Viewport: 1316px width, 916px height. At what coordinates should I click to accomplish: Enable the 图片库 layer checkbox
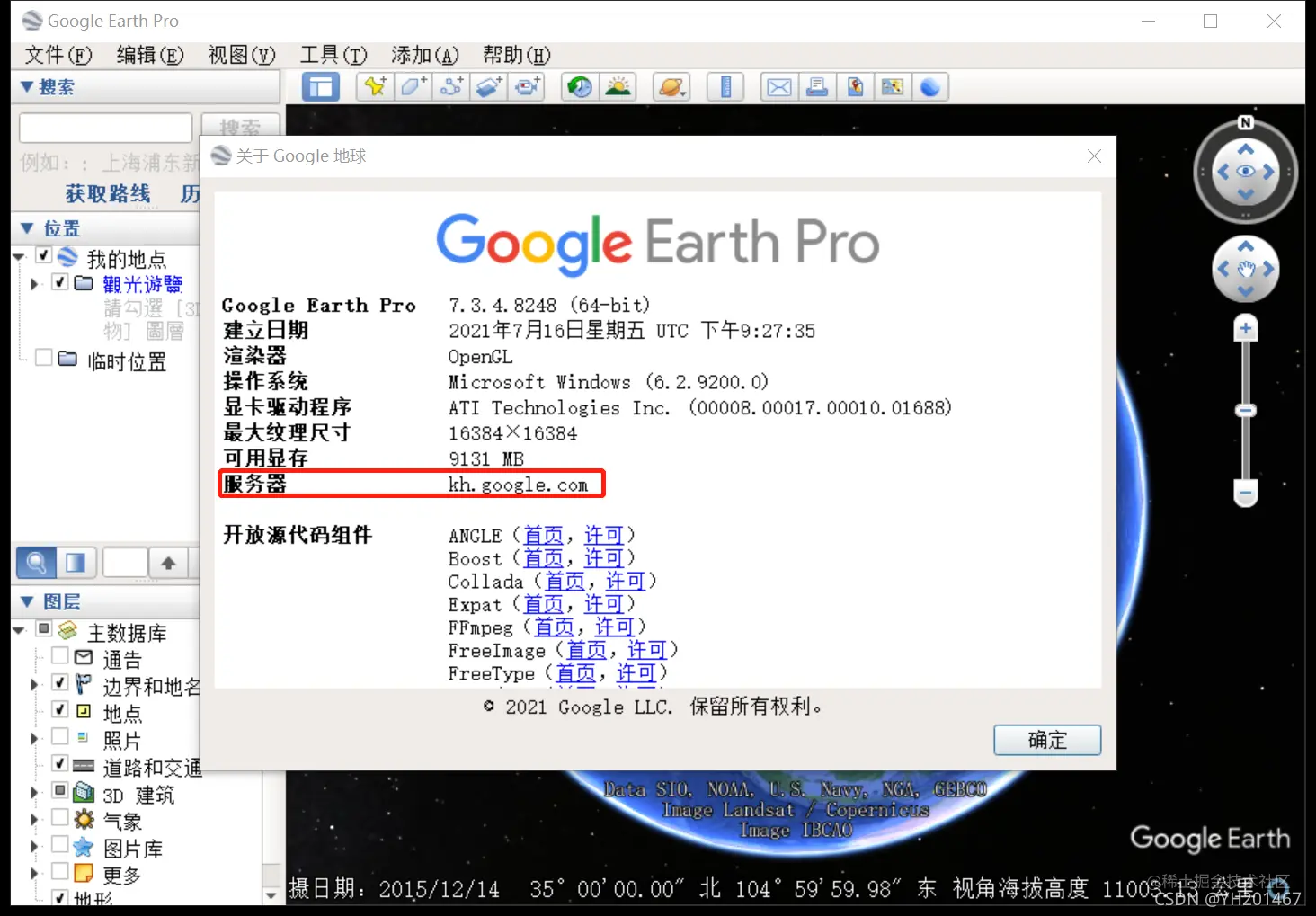pos(60,844)
